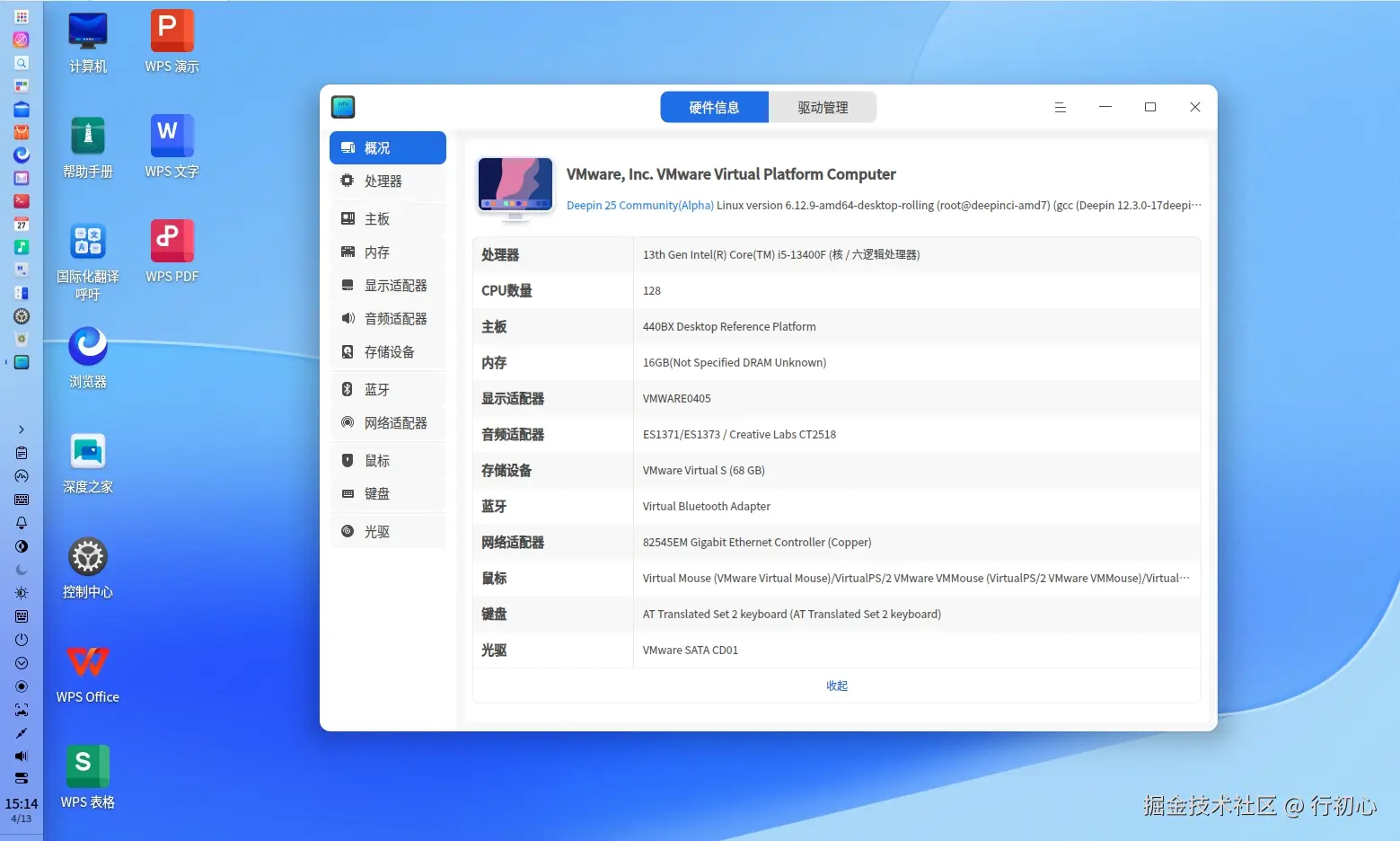Open the mail client in the dock
Image resolution: width=1400 pixels, height=841 pixels.
coord(22,178)
